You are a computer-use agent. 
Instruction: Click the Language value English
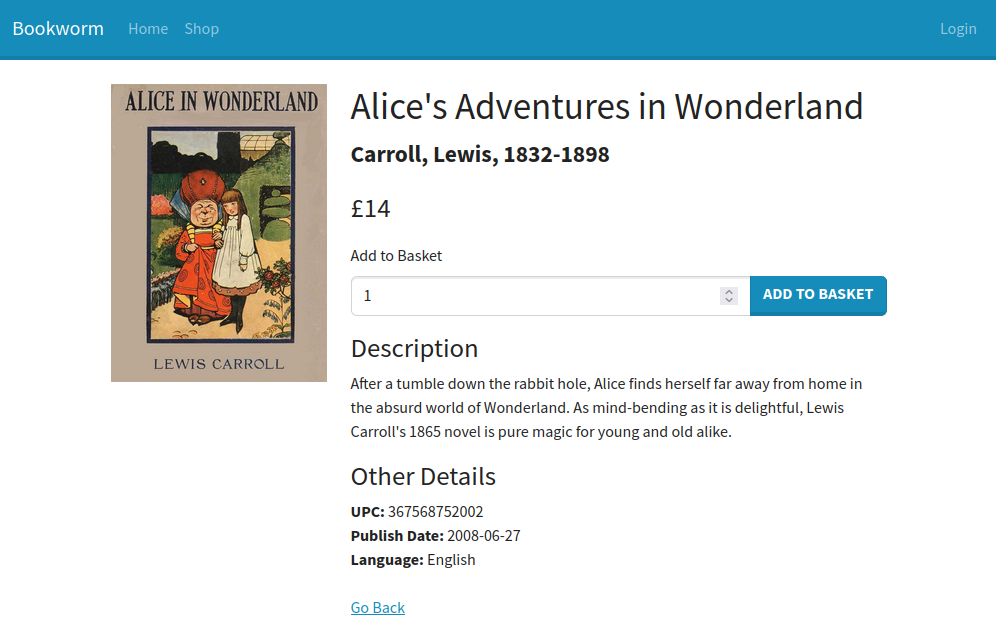tap(451, 560)
